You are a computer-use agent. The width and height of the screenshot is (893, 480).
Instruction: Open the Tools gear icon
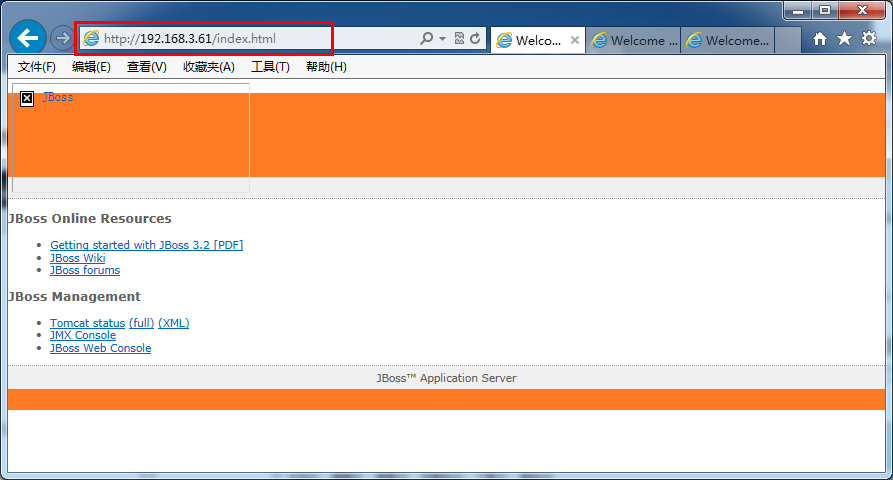click(x=869, y=38)
